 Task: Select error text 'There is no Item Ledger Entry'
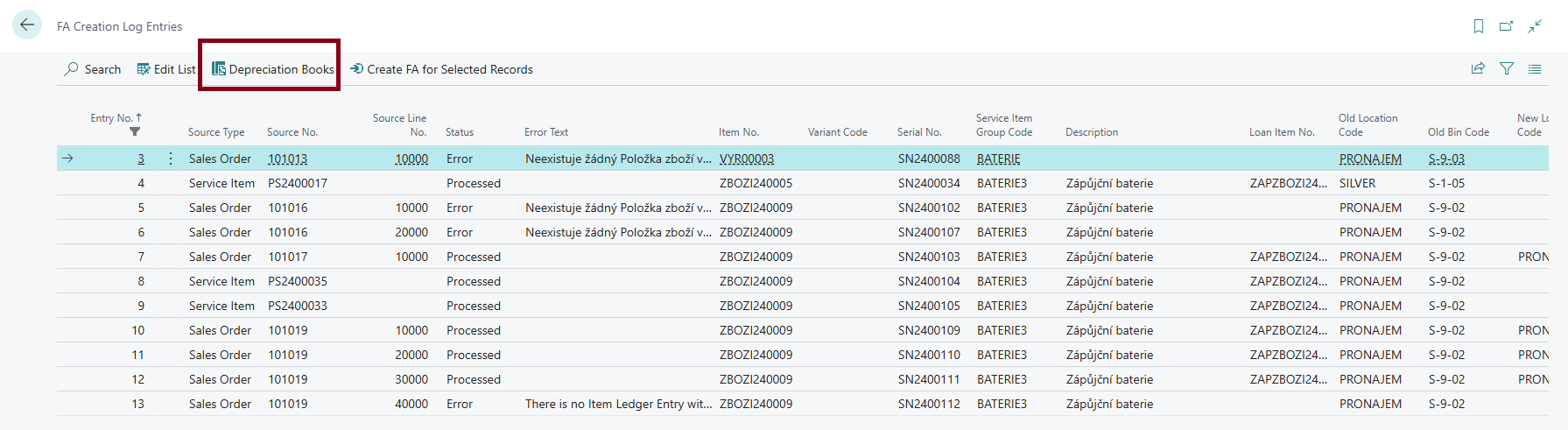(618, 404)
